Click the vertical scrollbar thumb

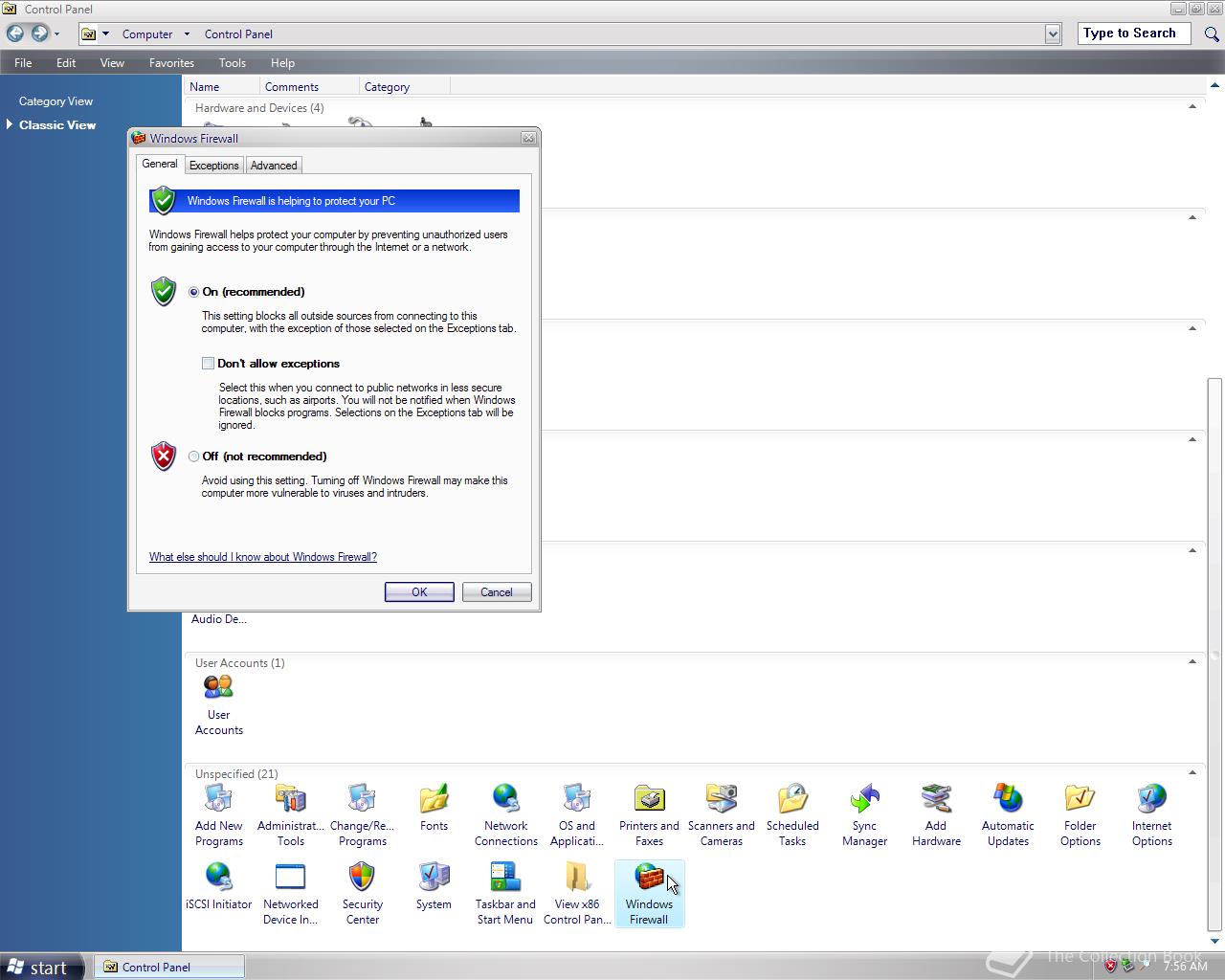[x=1215, y=655]
